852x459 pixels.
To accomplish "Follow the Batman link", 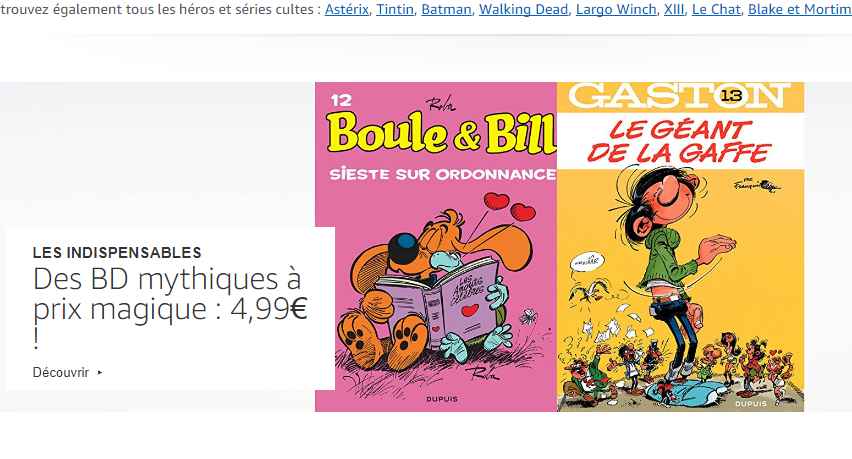I will coord(446,9).
